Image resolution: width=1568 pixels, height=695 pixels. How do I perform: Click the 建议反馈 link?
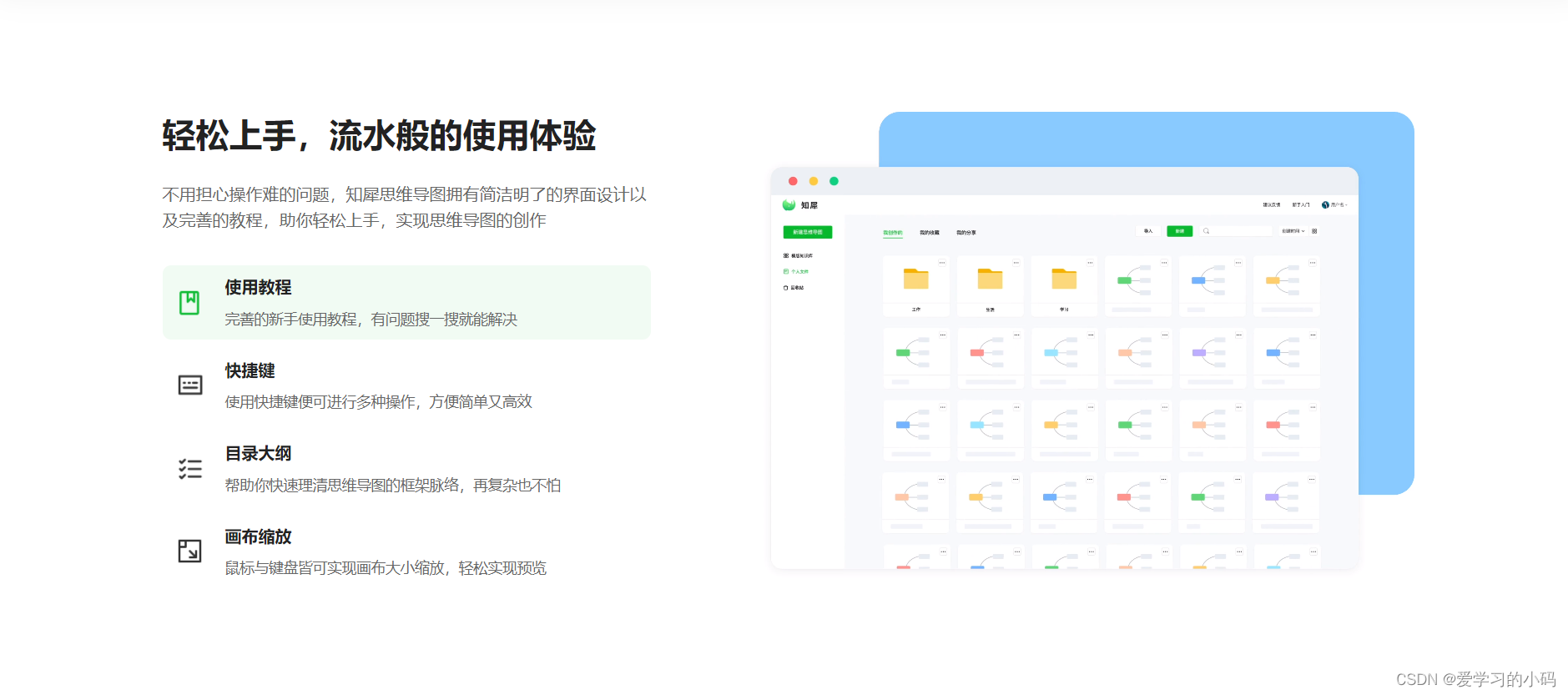(1271, 205)
